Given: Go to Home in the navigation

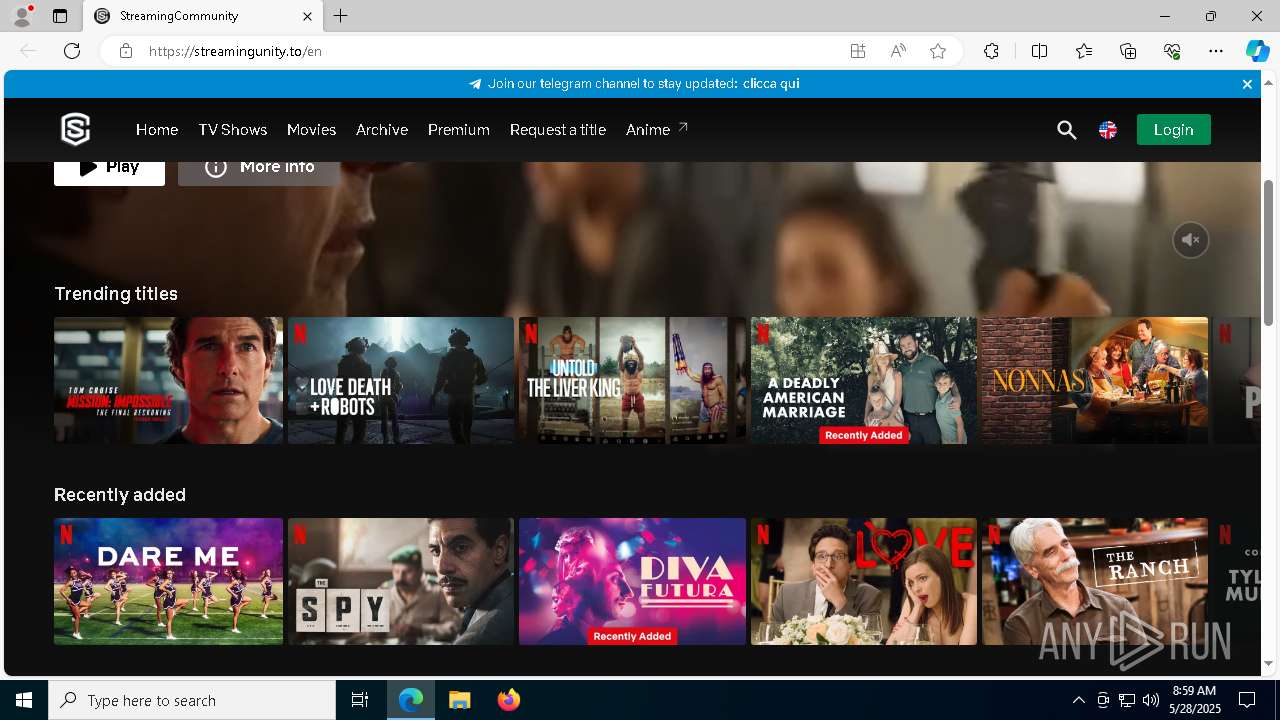Looking at the screenshot, I should click(157, 130).
